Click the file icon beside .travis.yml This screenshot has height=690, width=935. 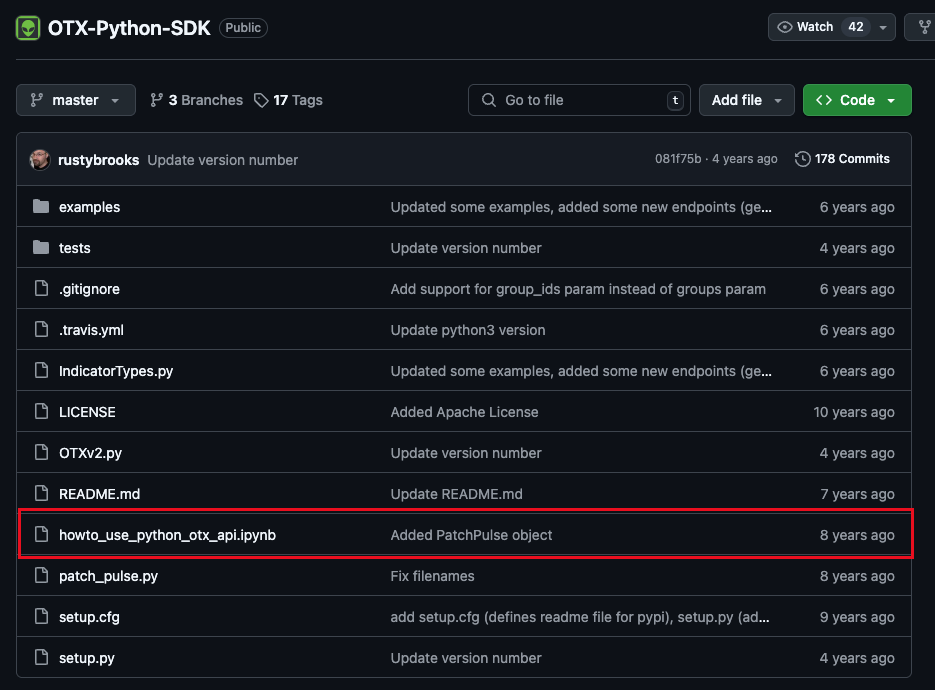41,329
